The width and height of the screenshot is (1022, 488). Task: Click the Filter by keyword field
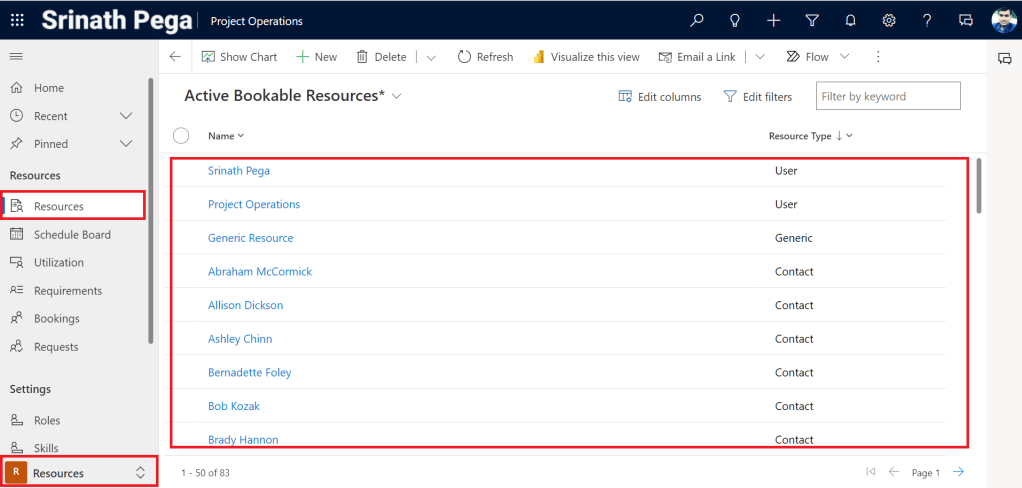click(887, 97)
